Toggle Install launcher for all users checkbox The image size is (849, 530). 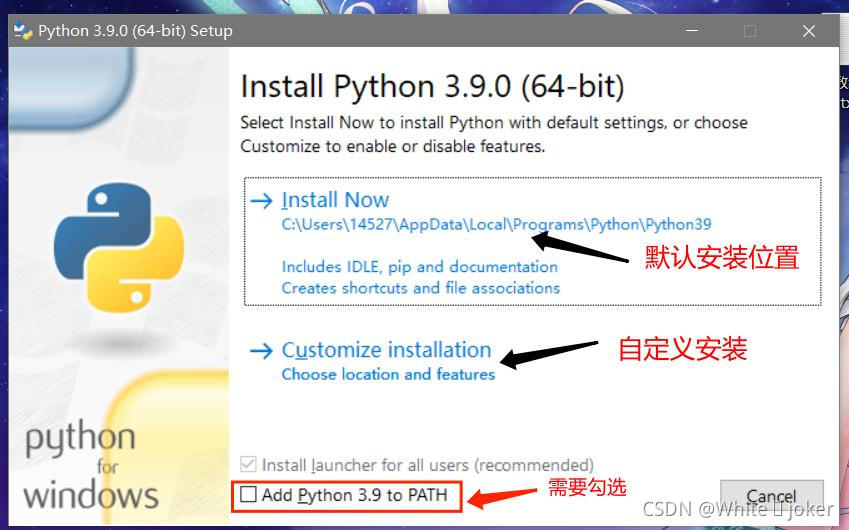248,464
